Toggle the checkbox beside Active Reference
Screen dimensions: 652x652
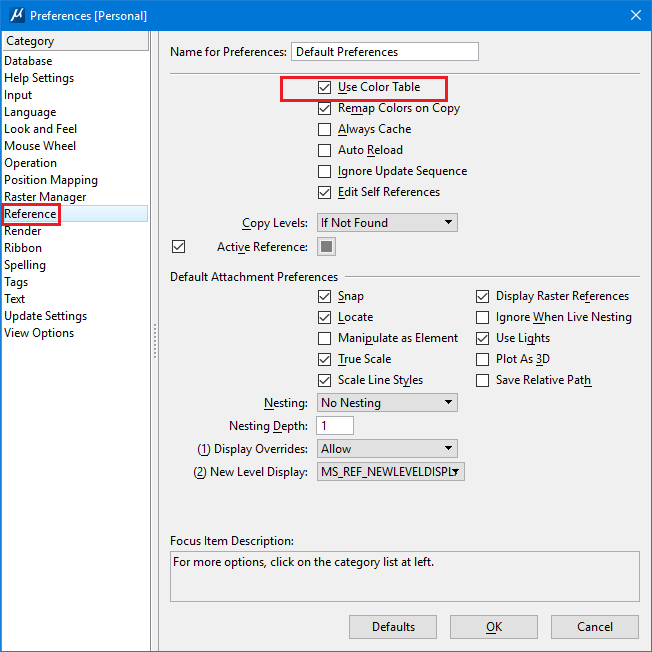coord(178,247)
